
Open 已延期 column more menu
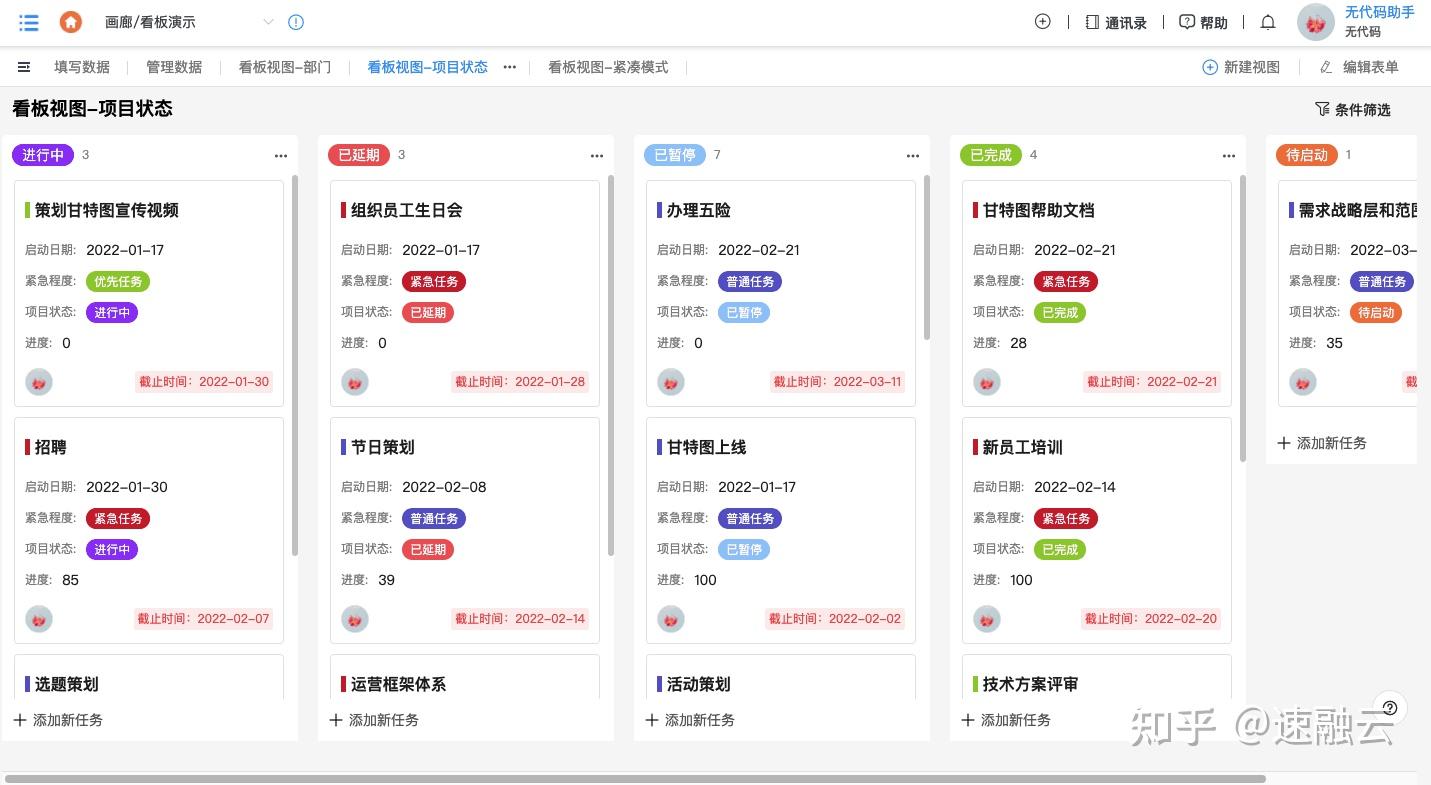[597, 155]
